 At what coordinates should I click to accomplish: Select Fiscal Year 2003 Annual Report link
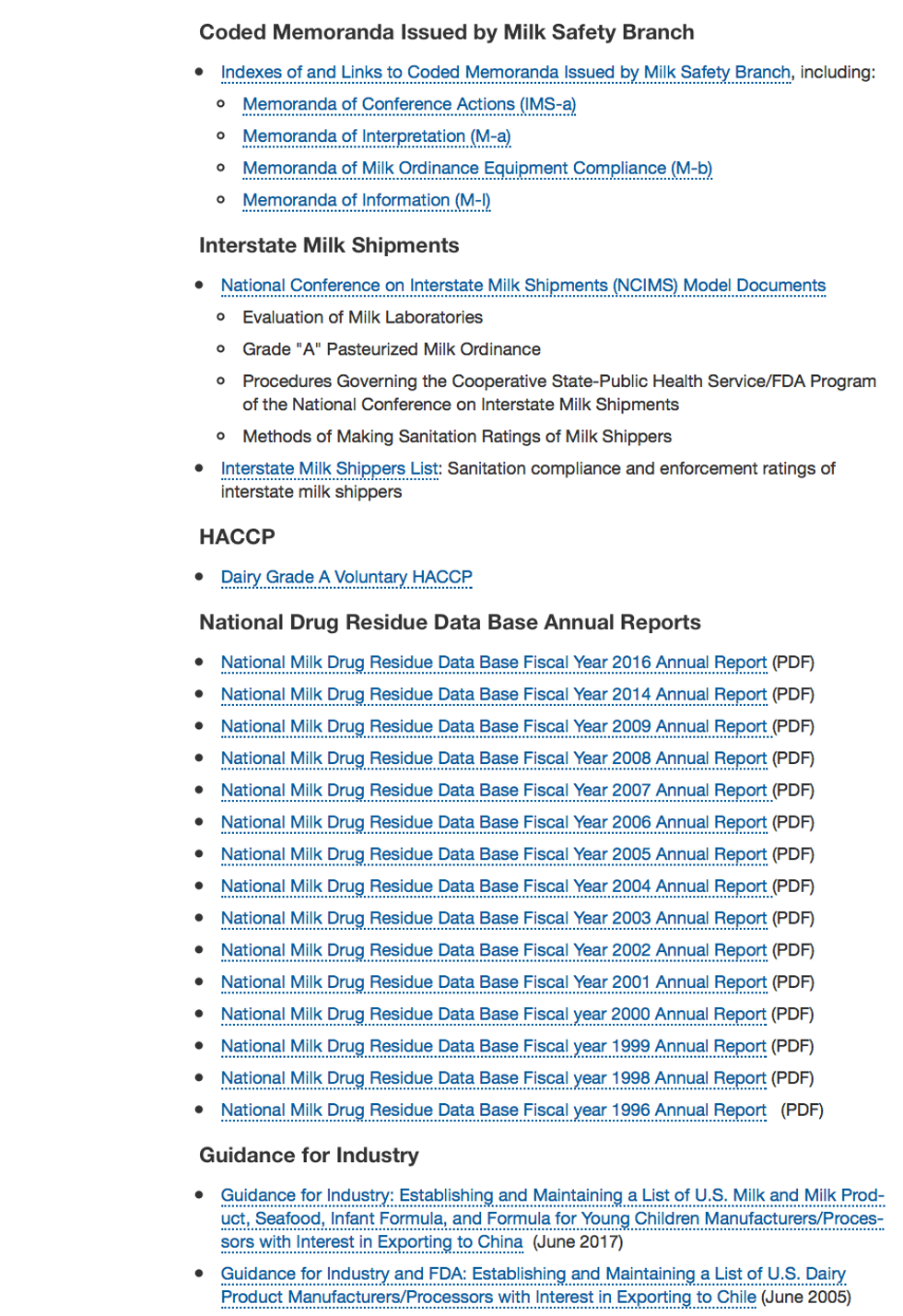click(x=493, y=919)
